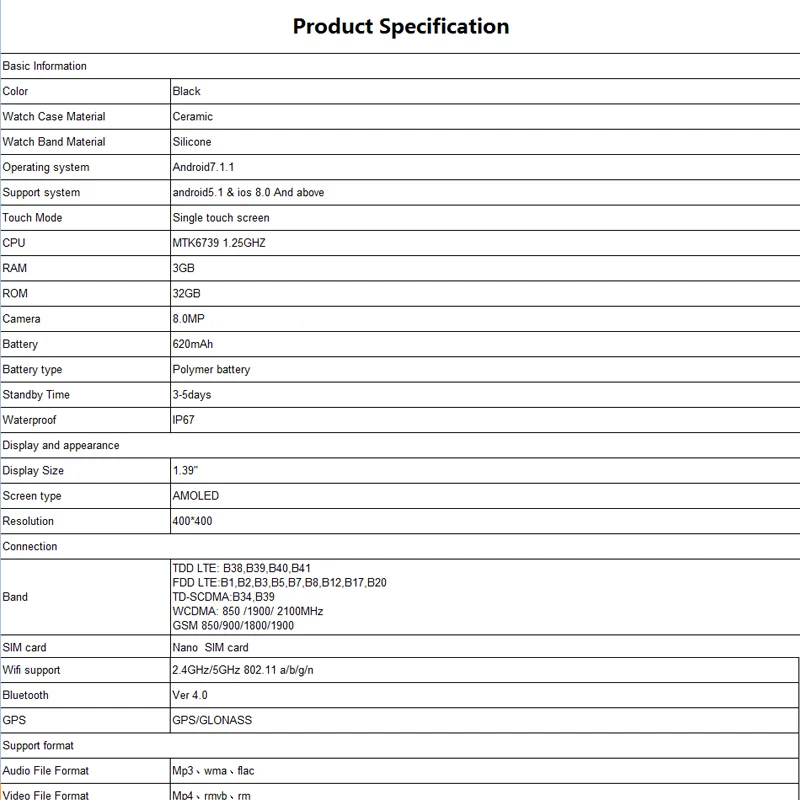Select the Android7.1.1 operating system cell
This screenshot has height=800, width=800.
tap(485, 167)
